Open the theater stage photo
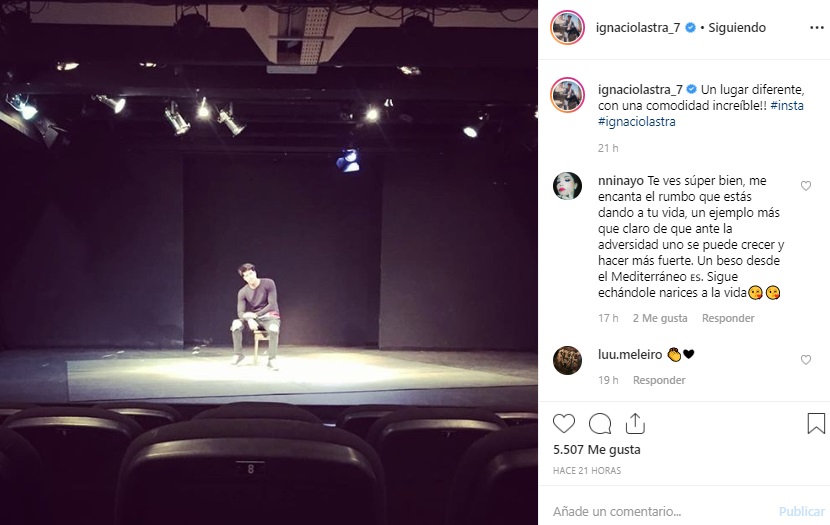Screen dimensions: 830x525 (269, 262)
